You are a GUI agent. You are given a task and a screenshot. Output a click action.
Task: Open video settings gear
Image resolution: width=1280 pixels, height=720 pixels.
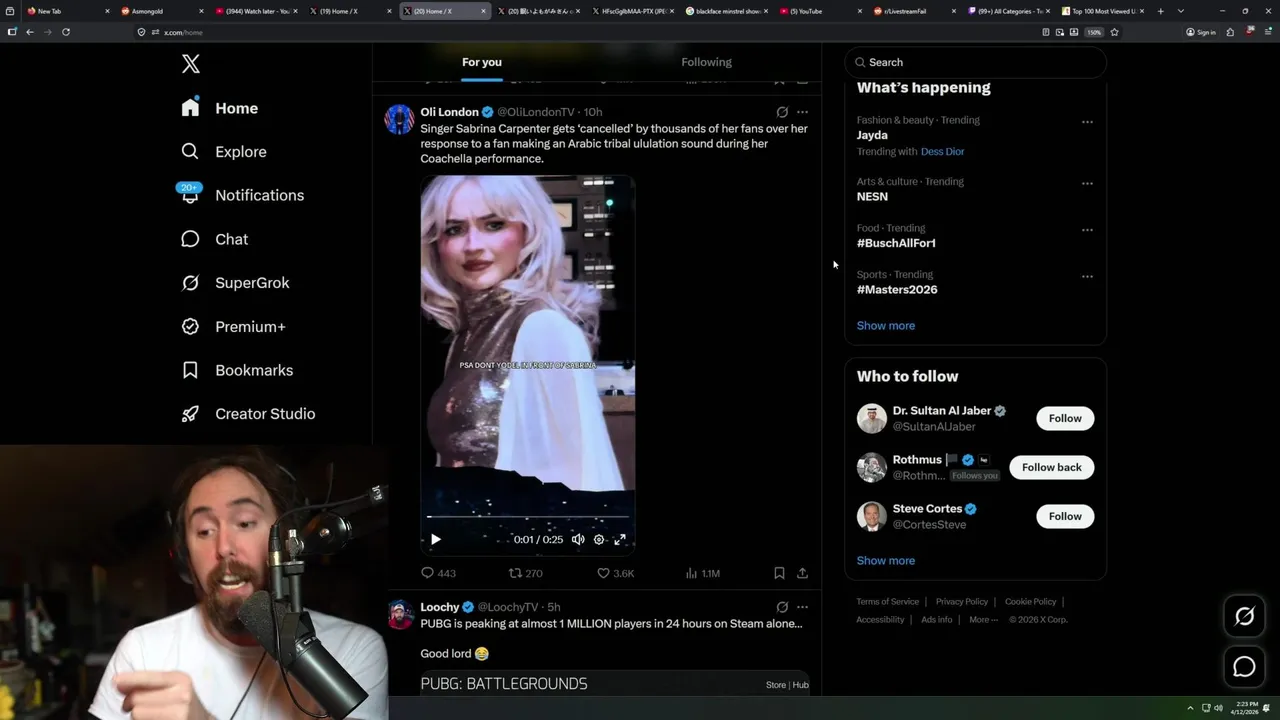point(599,539)
